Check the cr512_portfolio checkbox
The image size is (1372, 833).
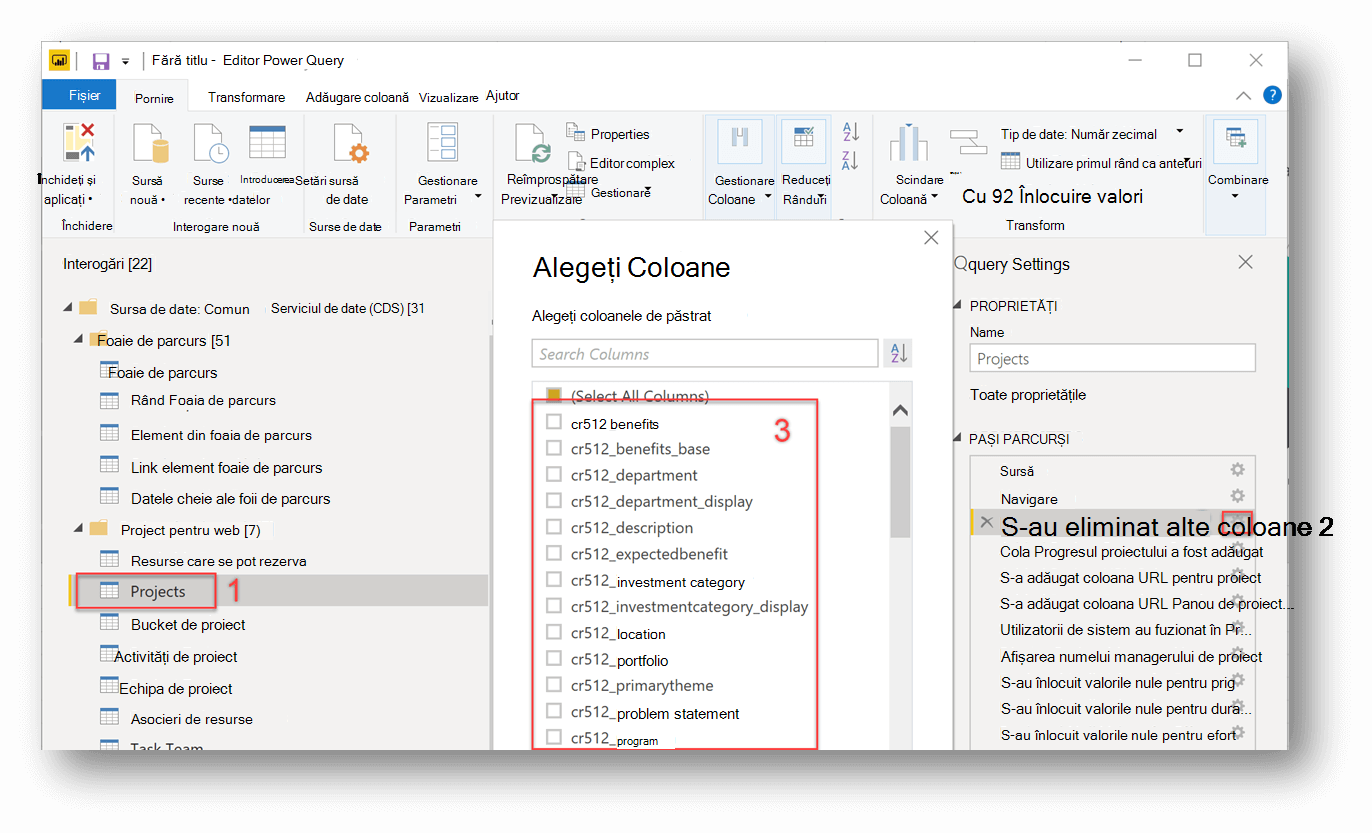pos(554,659)
